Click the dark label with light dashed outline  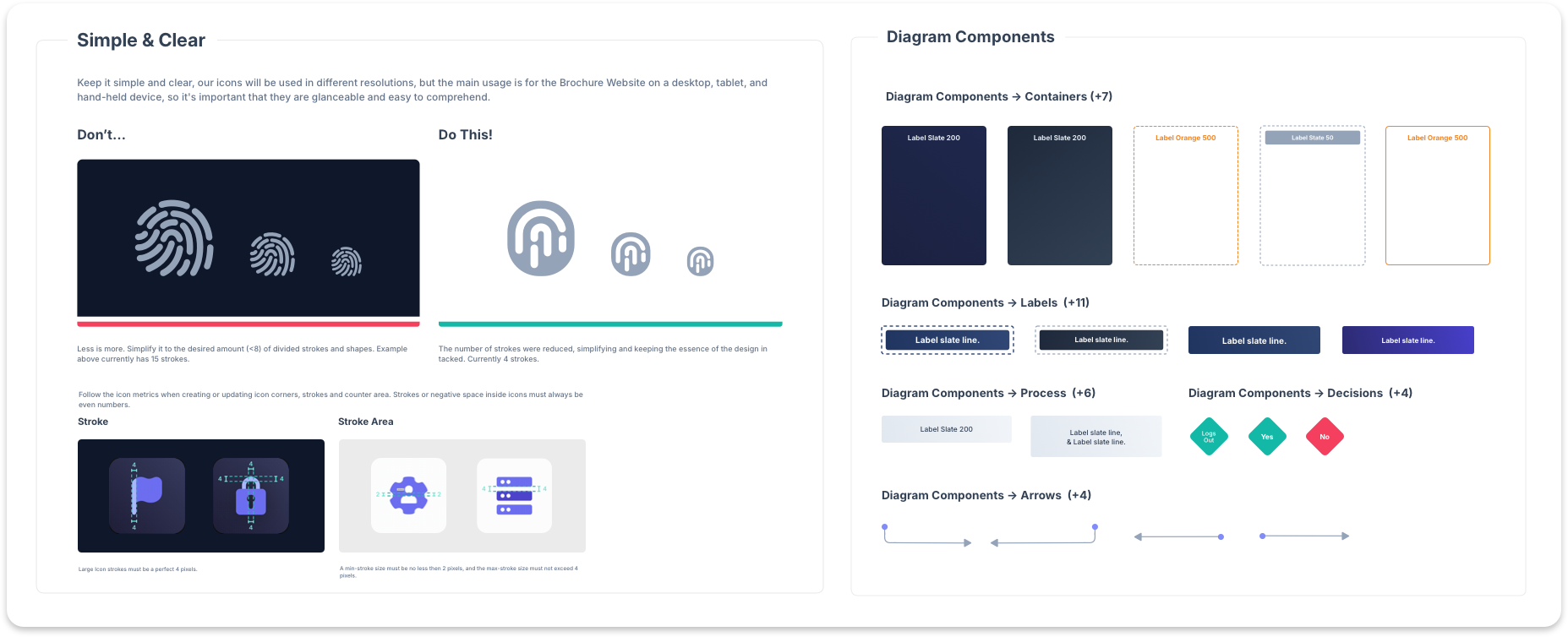point(1101,340)
